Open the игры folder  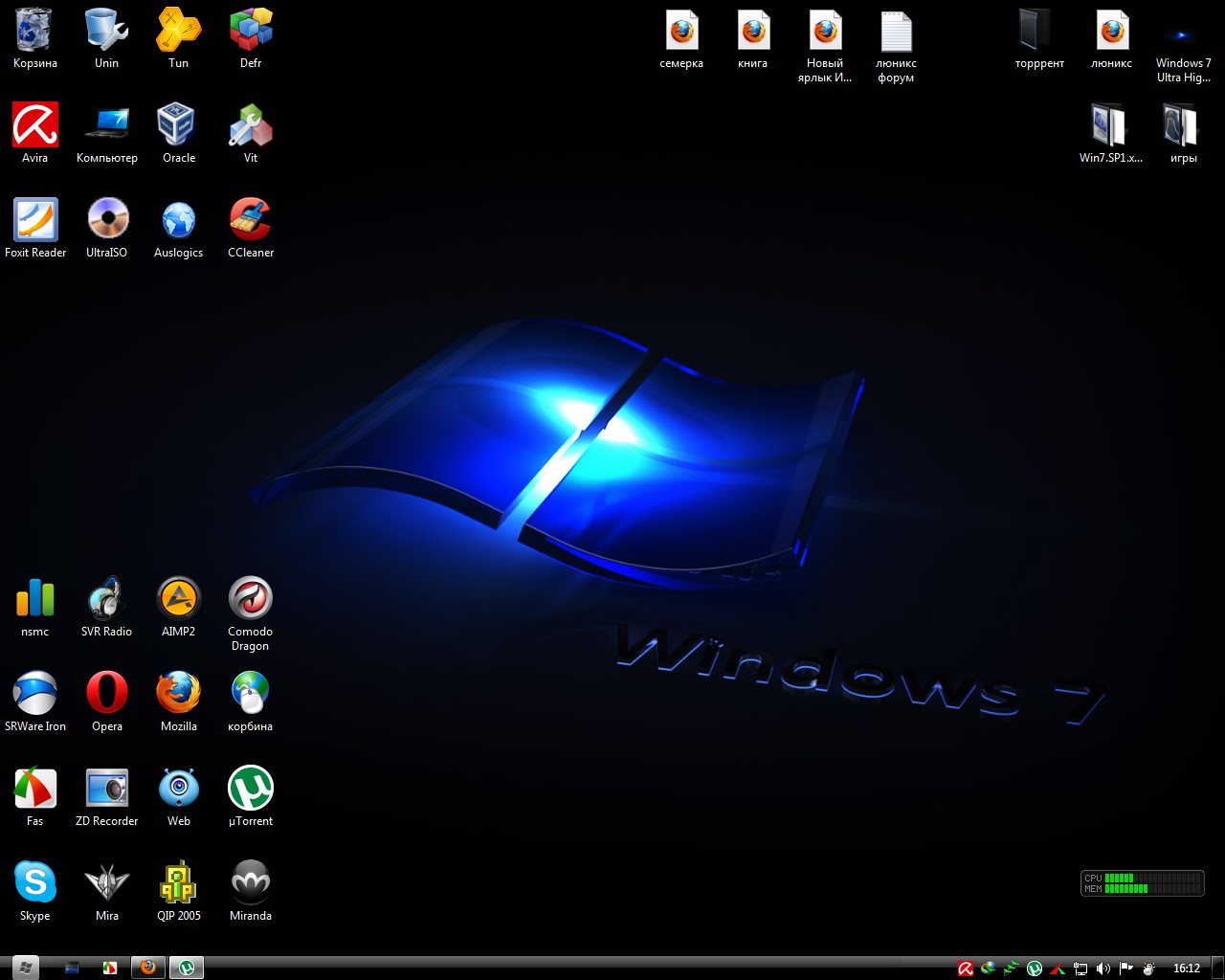point(1184,133)
